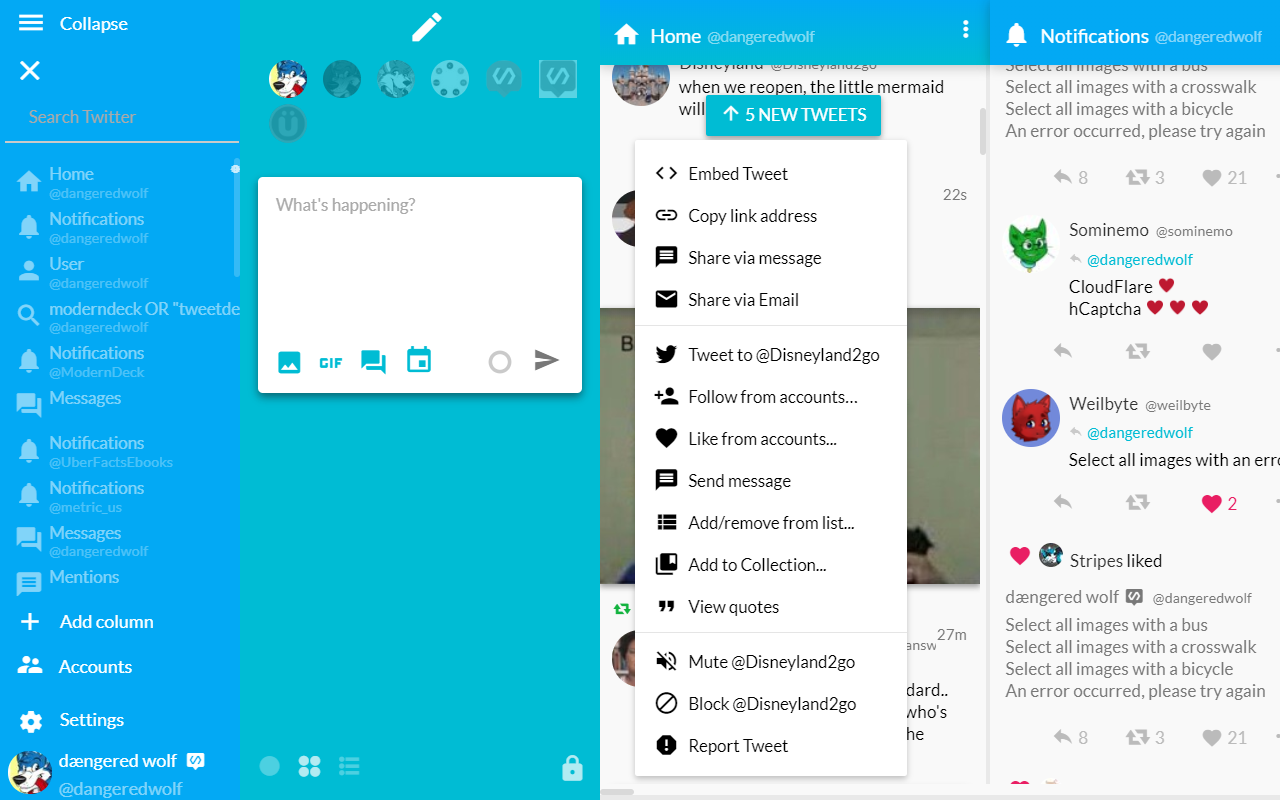
Task: Select the U-shaped logo account avatar
Action: point(288,124)
